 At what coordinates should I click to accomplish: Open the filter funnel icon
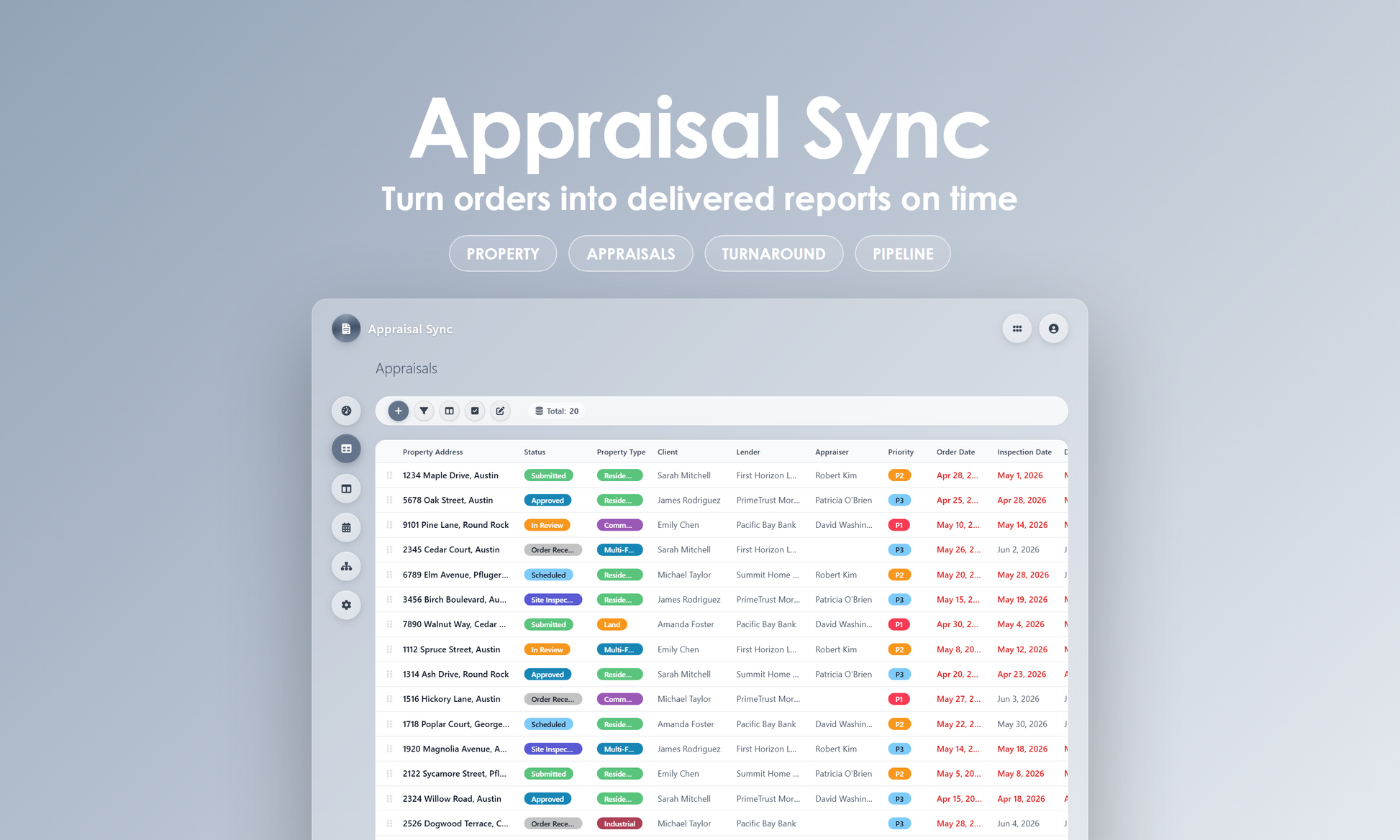424,411
